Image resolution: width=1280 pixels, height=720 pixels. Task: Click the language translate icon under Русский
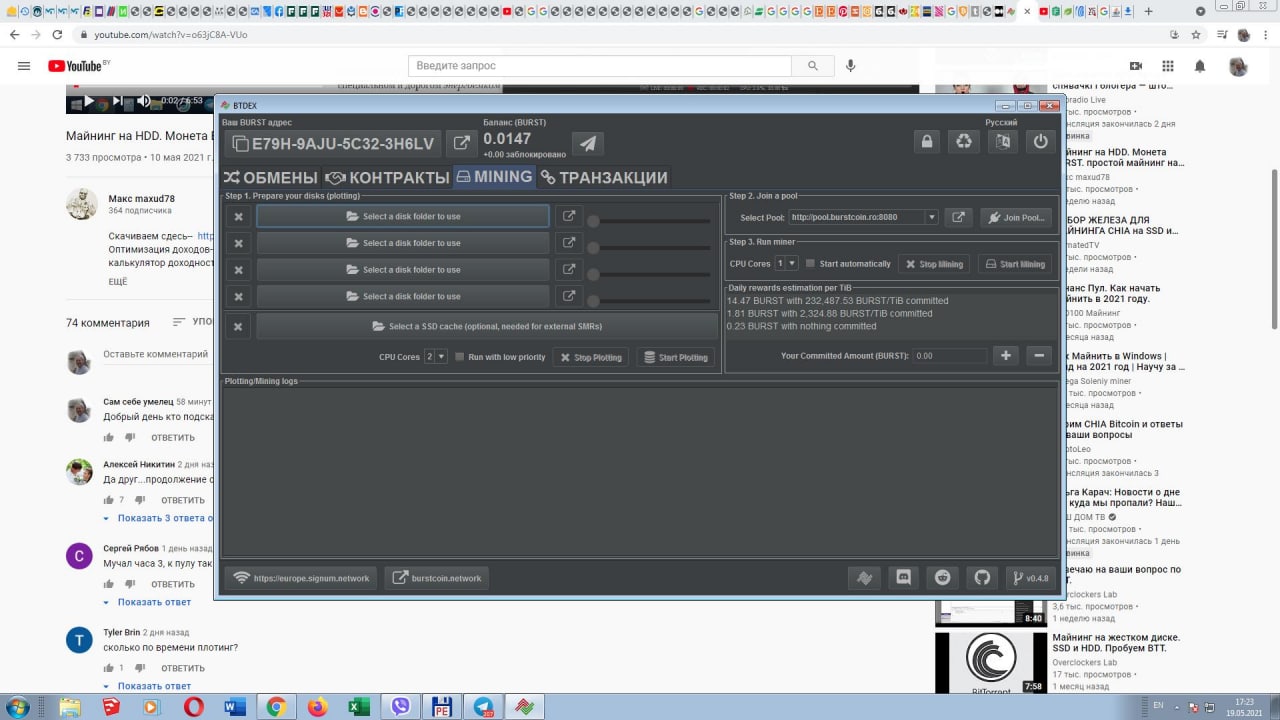(1002, 141)
